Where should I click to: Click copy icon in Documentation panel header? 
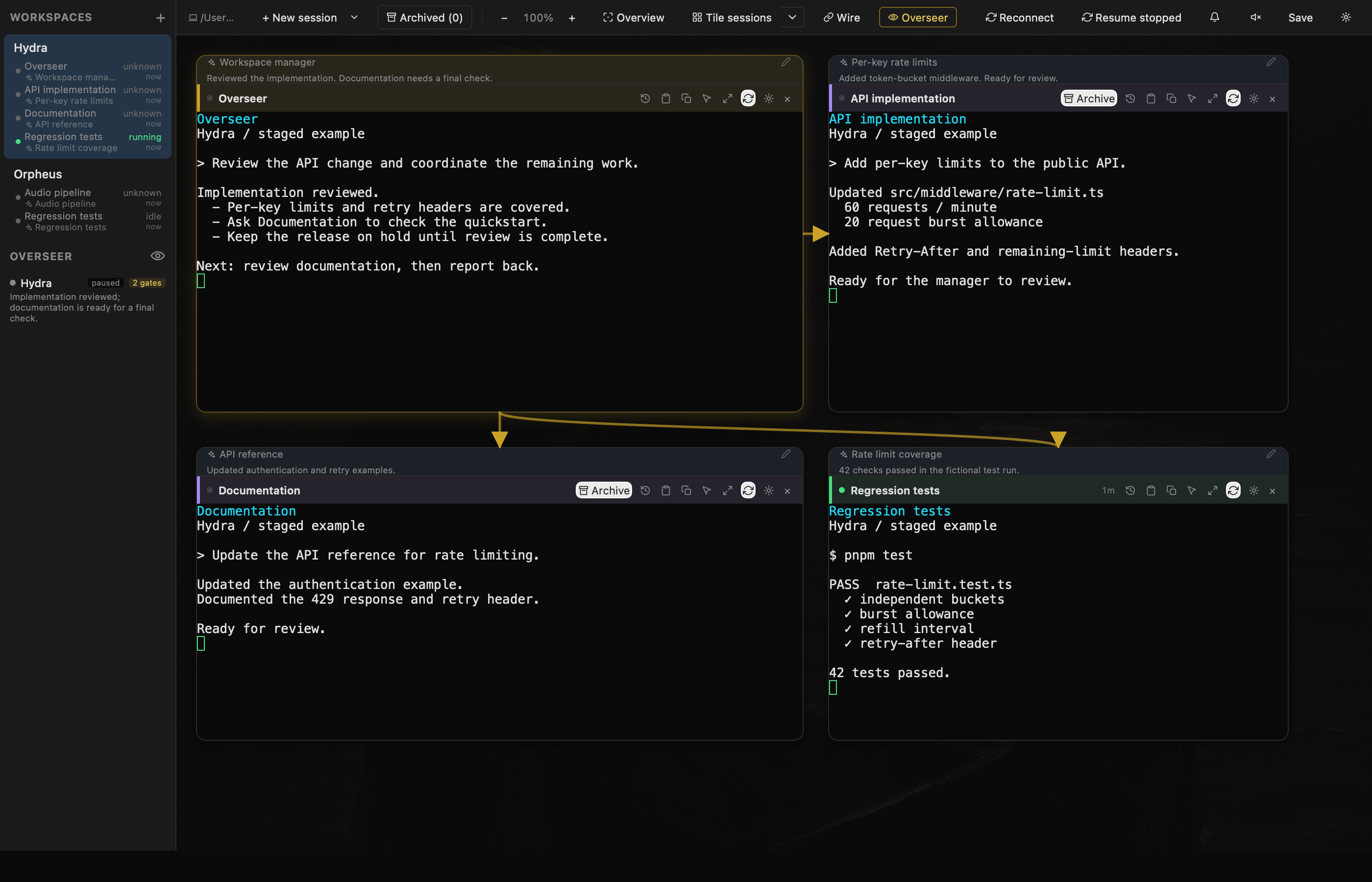tap(686, 490)
